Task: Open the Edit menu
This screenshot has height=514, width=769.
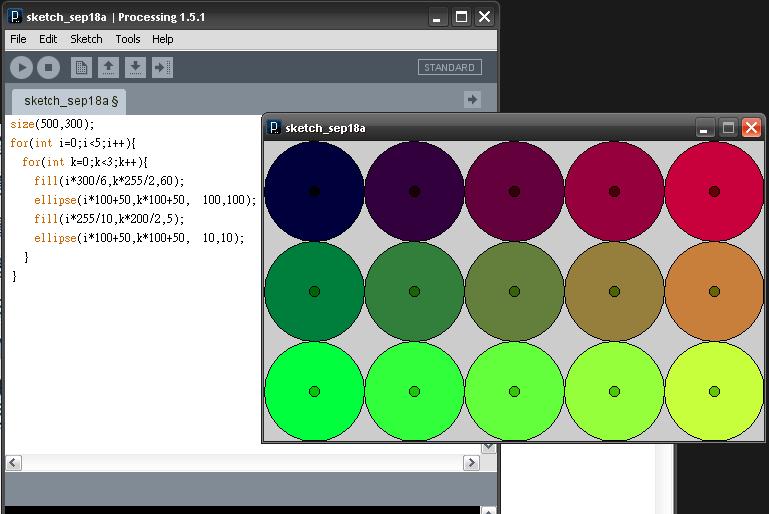Action: click(48, 39)
